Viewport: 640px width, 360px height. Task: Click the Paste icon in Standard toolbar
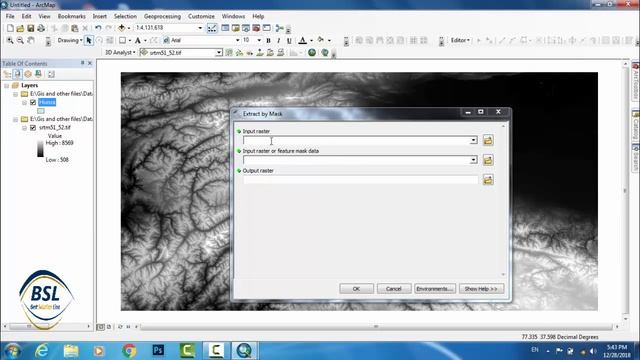[x=74, y=28]
